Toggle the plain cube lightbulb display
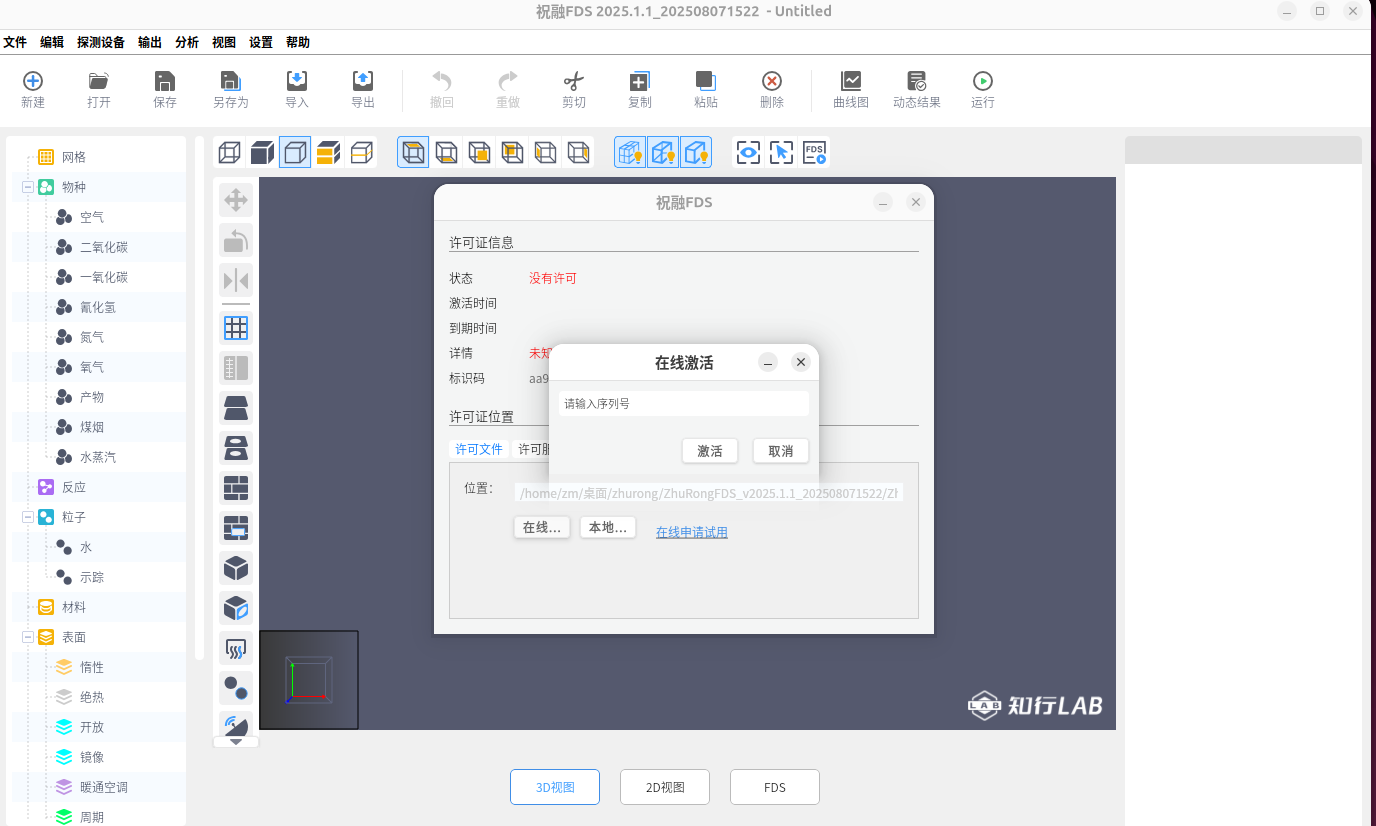The width and height of the screenshot is (1376, 826). point(696,152)
